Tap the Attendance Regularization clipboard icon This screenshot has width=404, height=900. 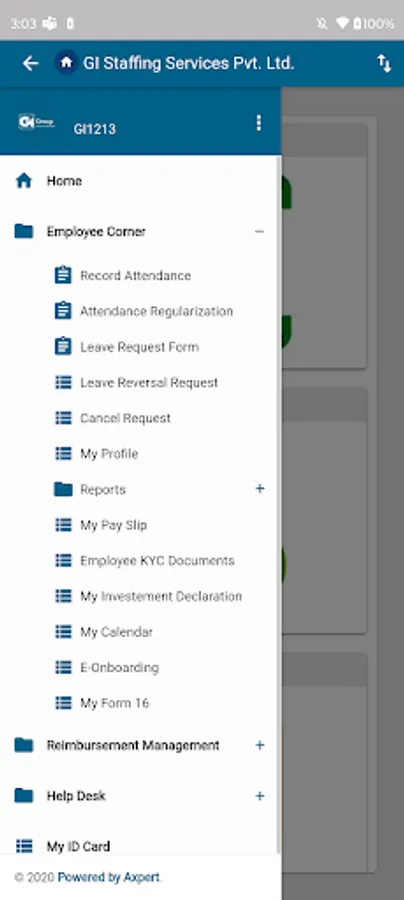(63, 311)
